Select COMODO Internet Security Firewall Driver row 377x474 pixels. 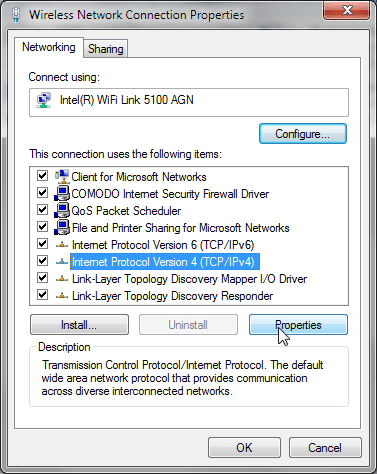[x=170, y=194]
